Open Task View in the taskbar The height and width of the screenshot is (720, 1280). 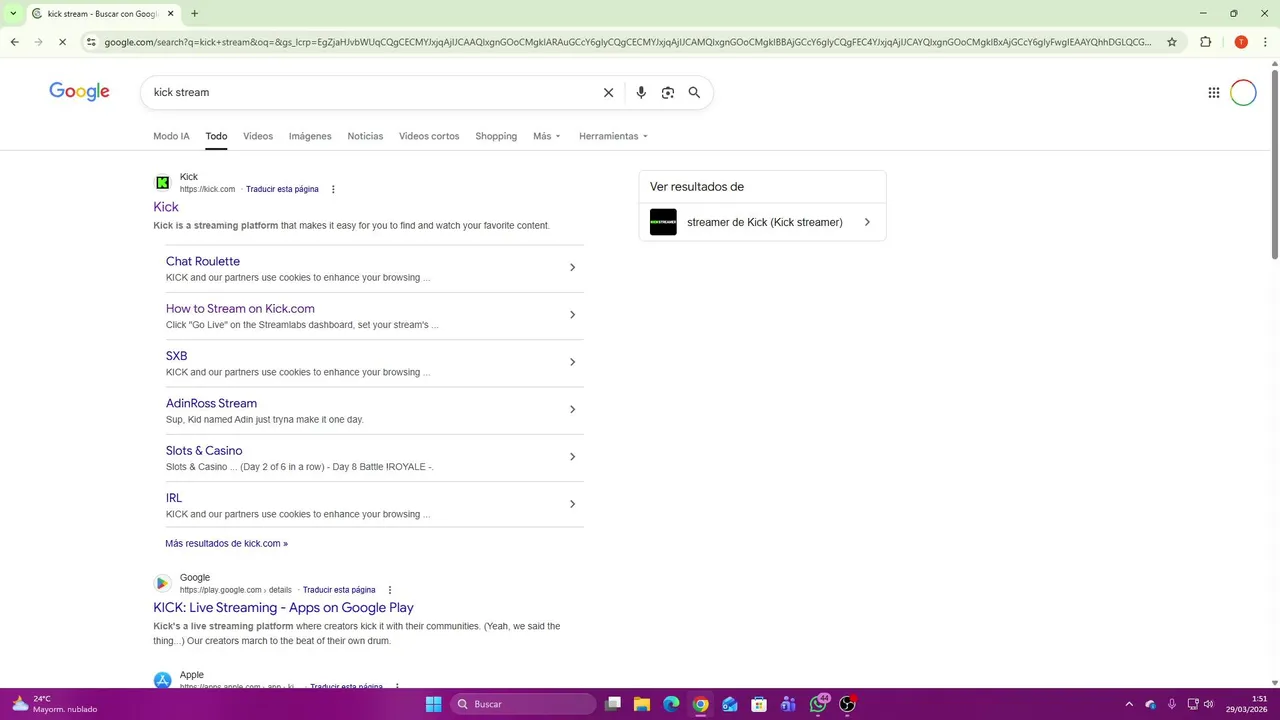[x=613, y=704]
